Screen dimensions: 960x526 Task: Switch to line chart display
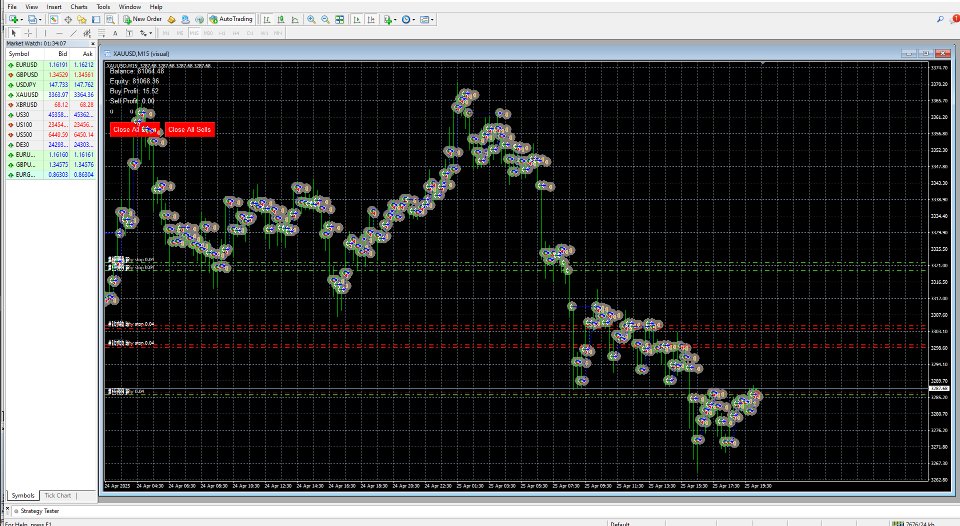coord(295,20)
